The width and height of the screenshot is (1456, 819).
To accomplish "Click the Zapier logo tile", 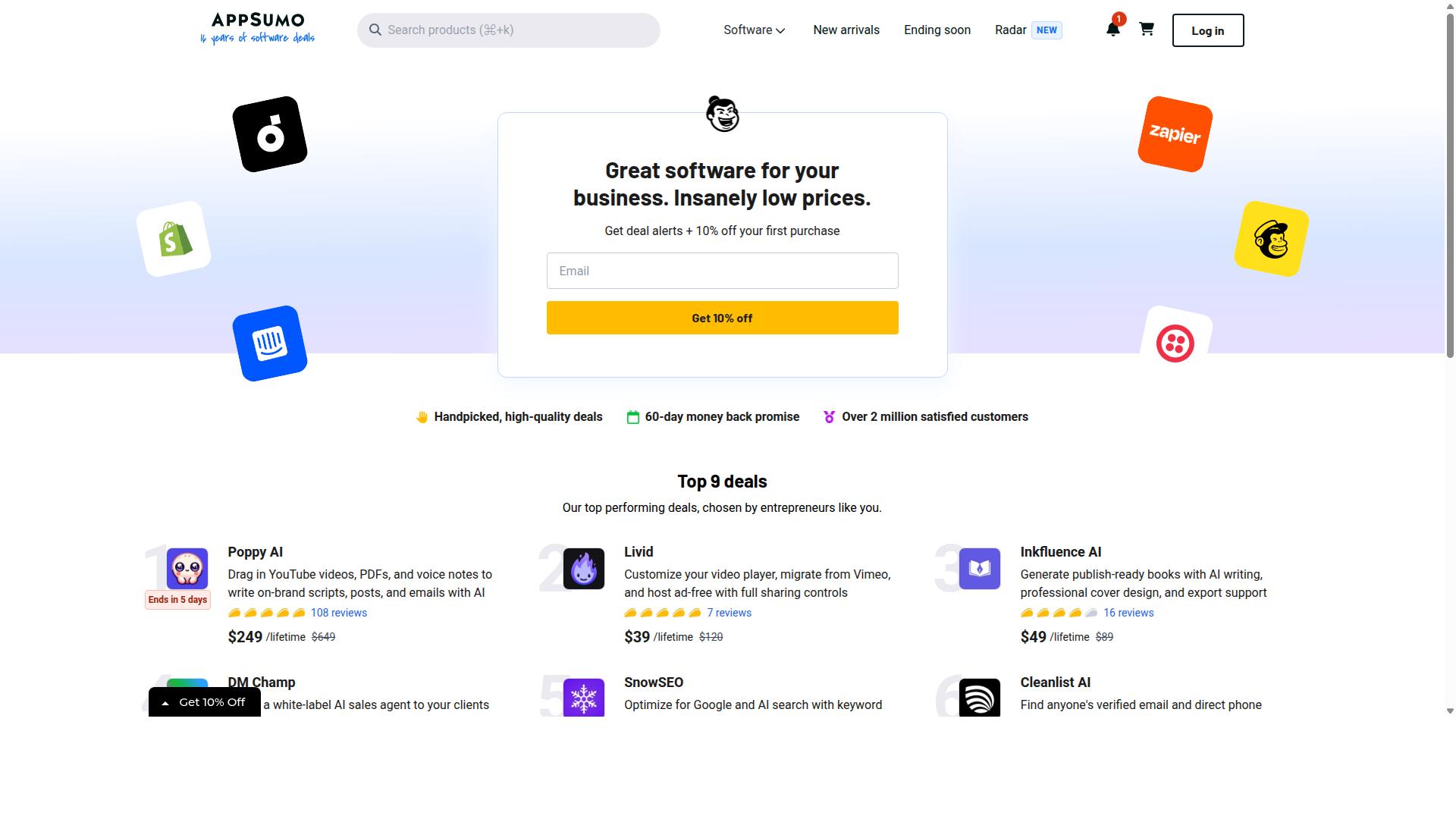I will click(1175, 134).
